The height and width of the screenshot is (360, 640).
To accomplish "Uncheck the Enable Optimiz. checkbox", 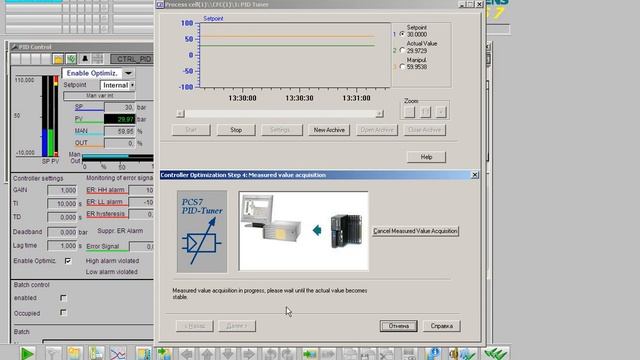I will 68,261.
